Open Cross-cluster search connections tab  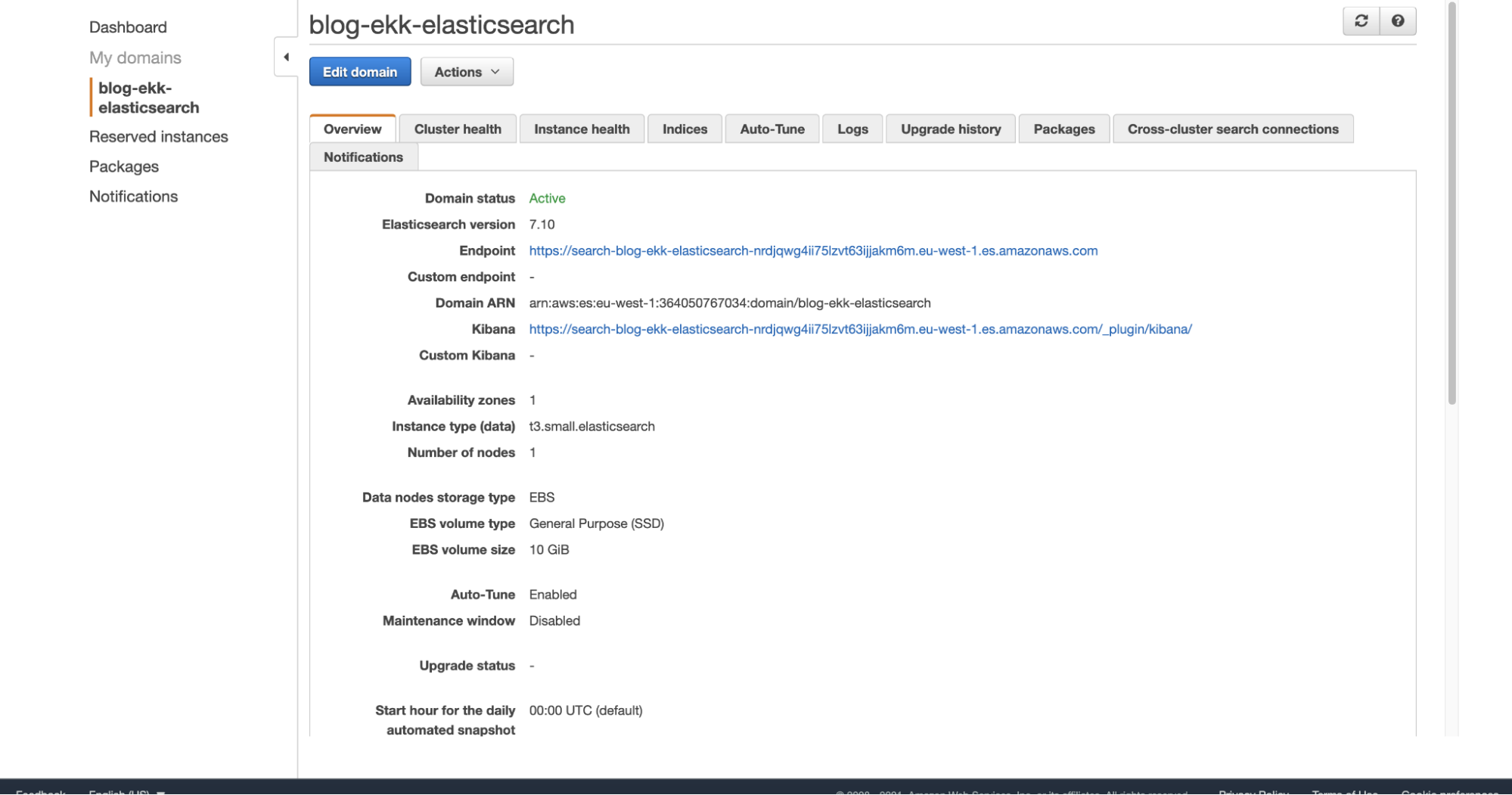1232,129
